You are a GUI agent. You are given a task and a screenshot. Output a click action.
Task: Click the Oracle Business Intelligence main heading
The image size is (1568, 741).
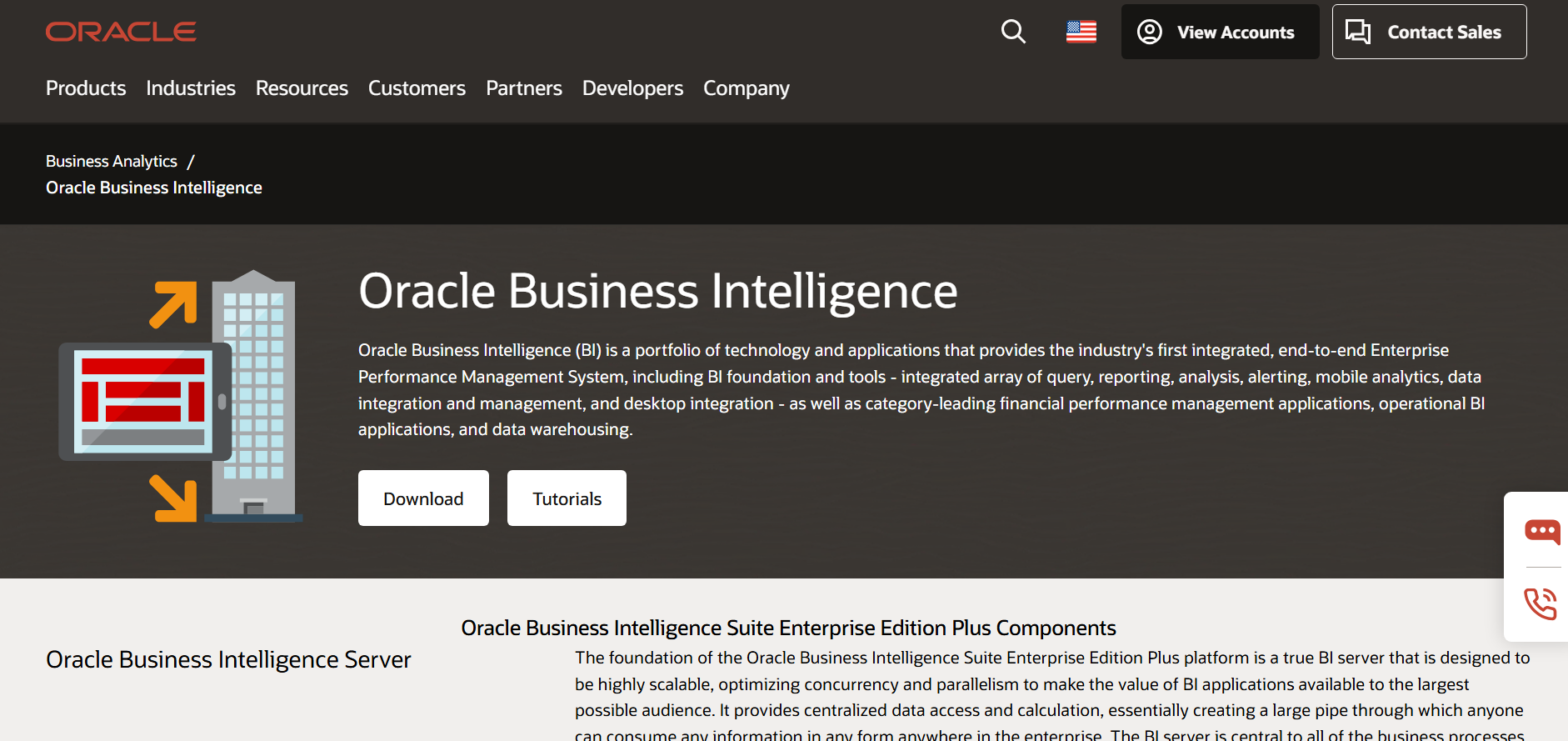pos(658,291)
